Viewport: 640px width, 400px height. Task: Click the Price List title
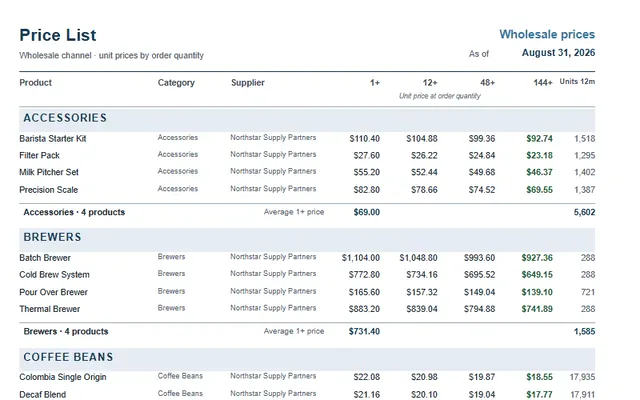point(58,36)
